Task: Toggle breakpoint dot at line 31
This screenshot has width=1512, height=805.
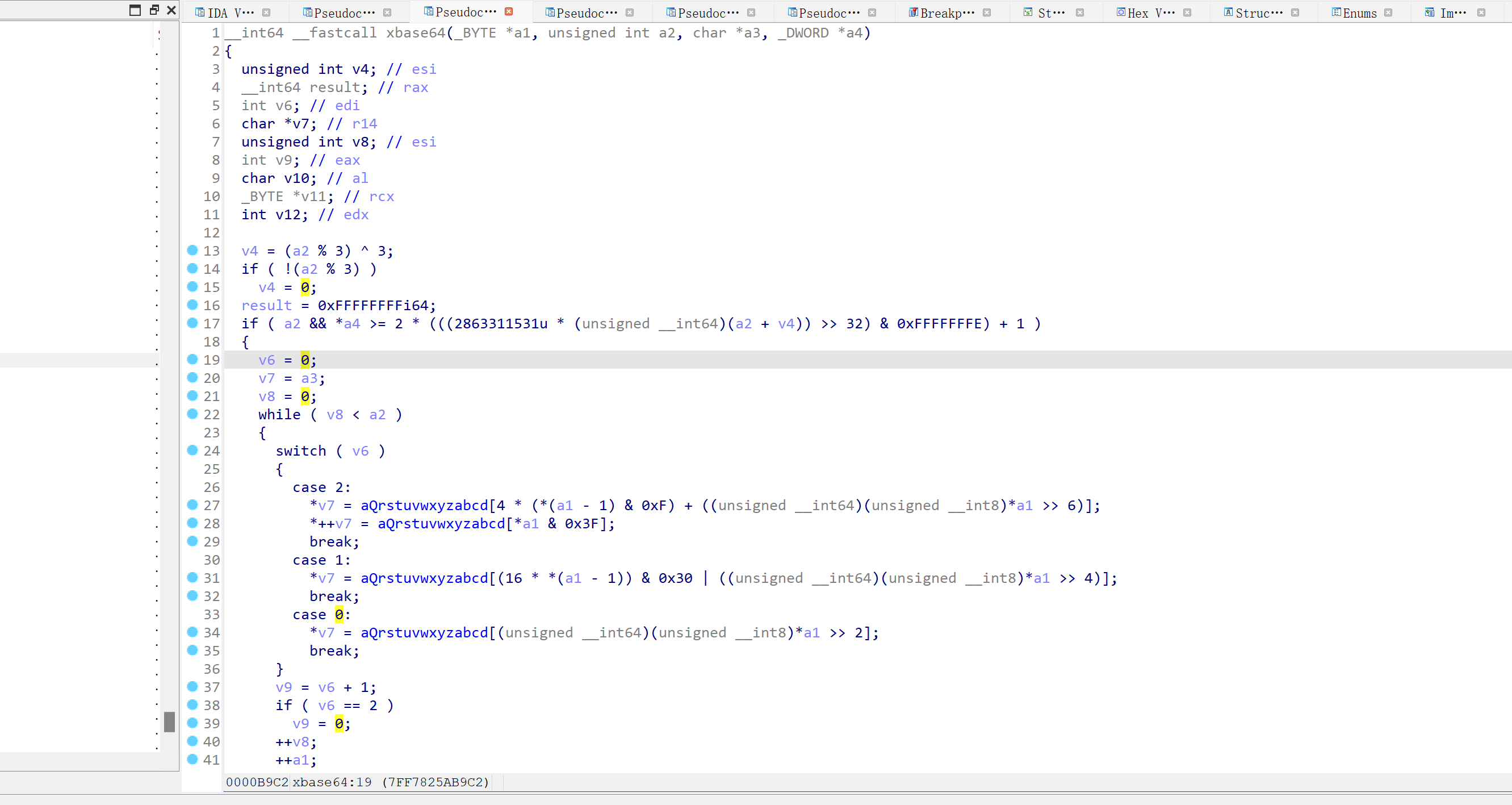Action: [x=192, y=578]
